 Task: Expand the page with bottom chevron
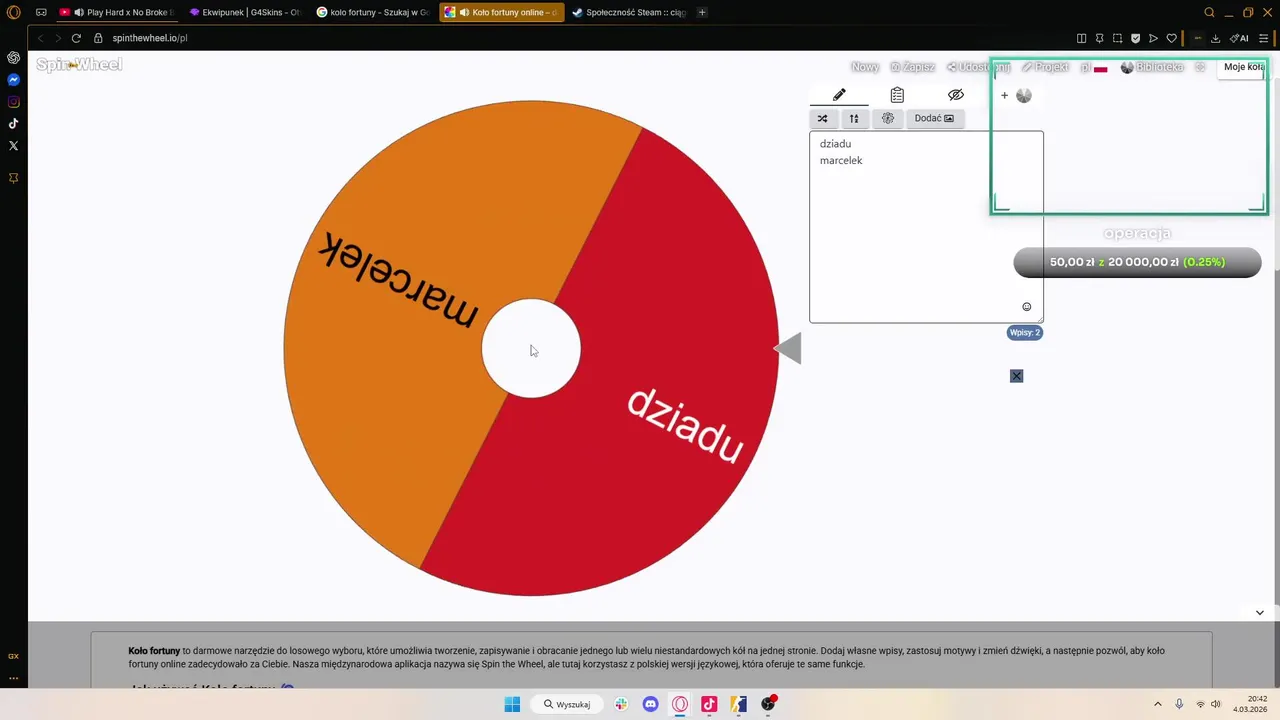[x=1259, y=612]
